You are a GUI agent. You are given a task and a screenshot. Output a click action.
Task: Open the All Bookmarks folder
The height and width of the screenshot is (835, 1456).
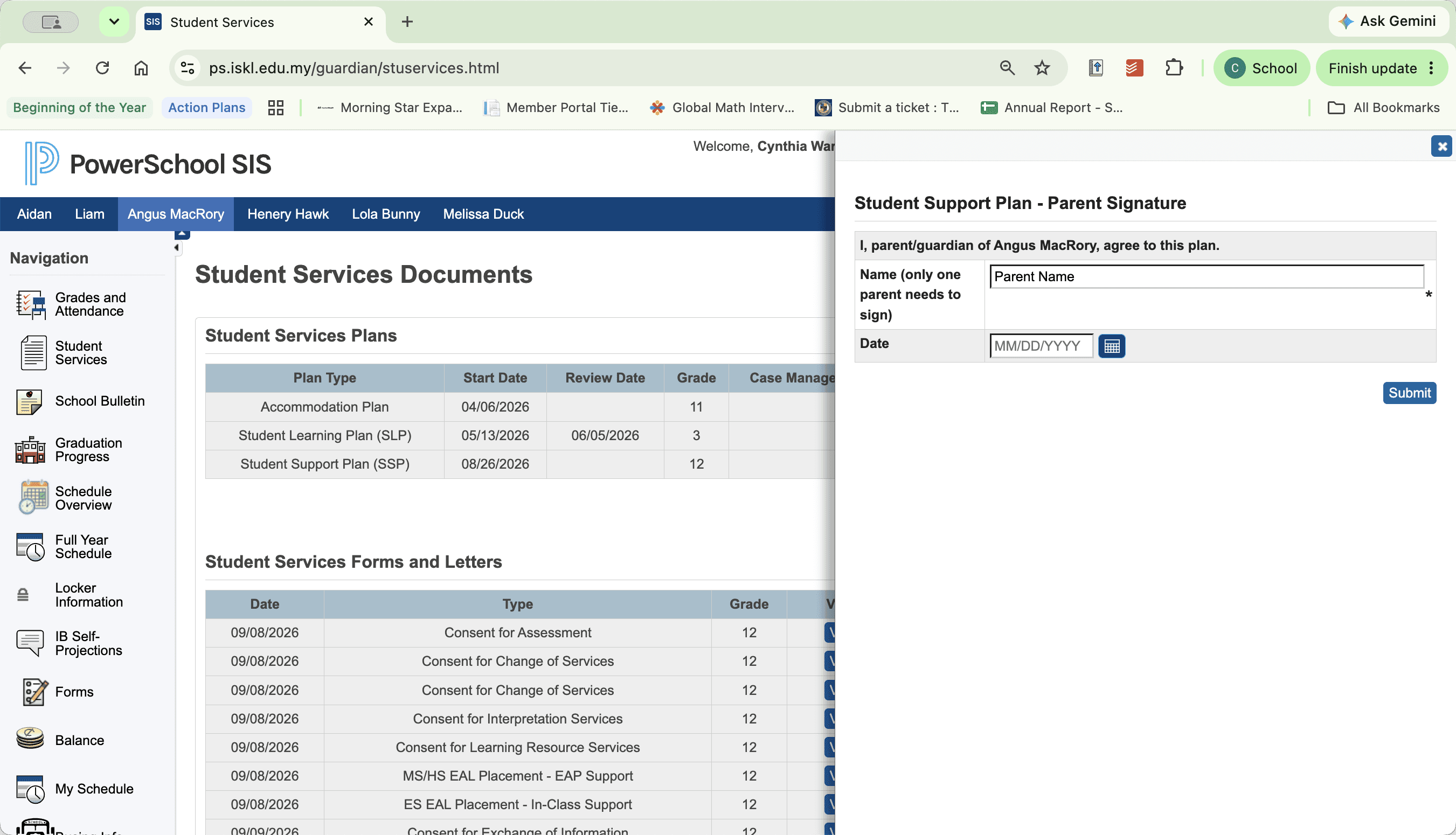[x=1383, y=108]
